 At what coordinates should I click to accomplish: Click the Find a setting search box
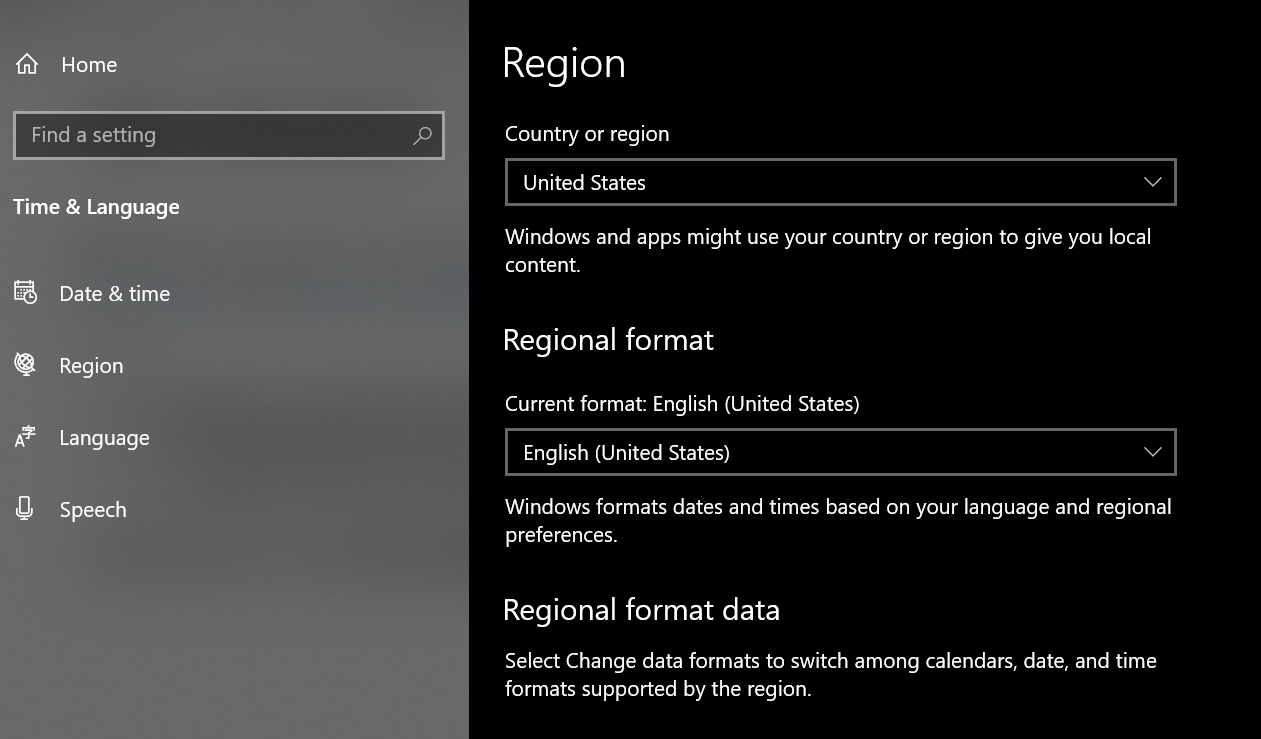pos(229,135)
